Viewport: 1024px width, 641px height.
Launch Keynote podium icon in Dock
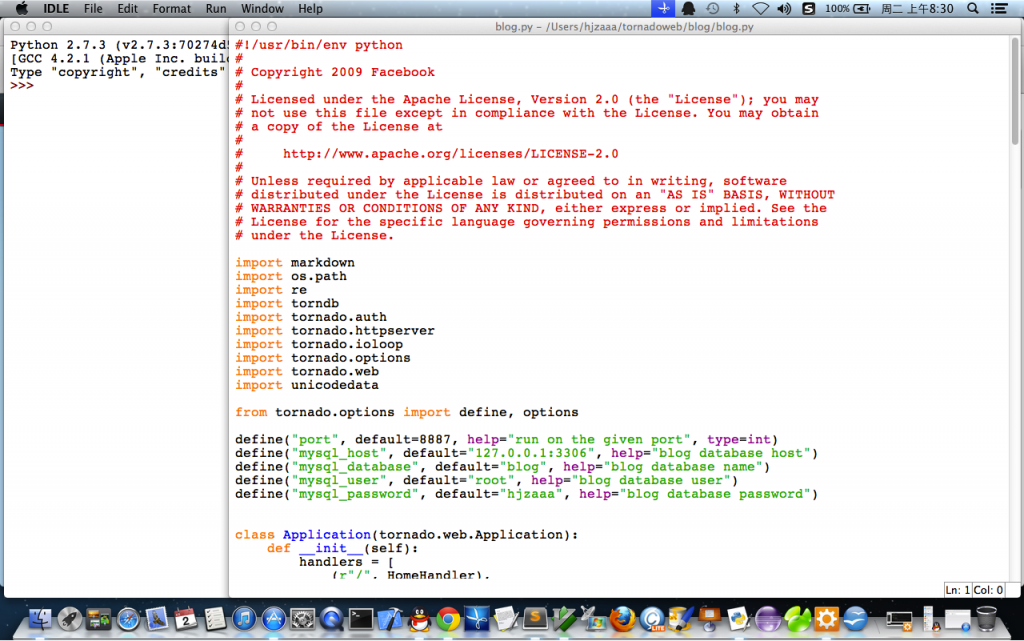click(x=710, y=619)
